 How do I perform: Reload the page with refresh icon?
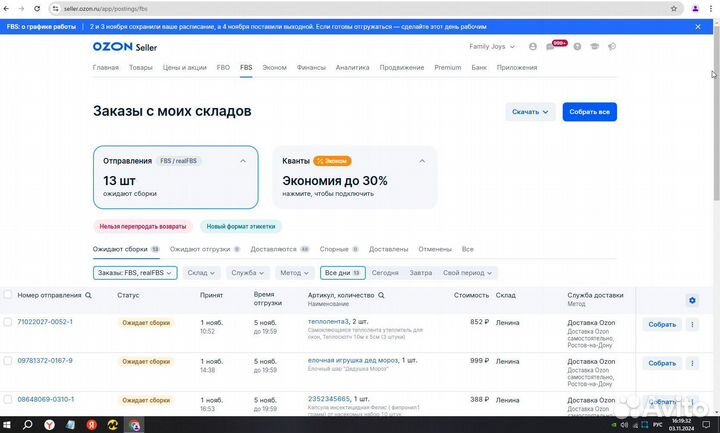pos(37,8)
